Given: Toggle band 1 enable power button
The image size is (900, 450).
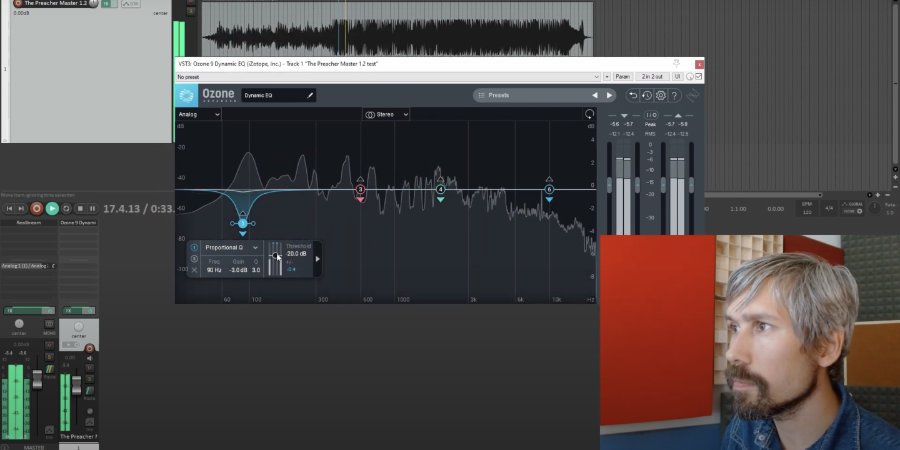Looking at the screenshot, I should (194, 247).
